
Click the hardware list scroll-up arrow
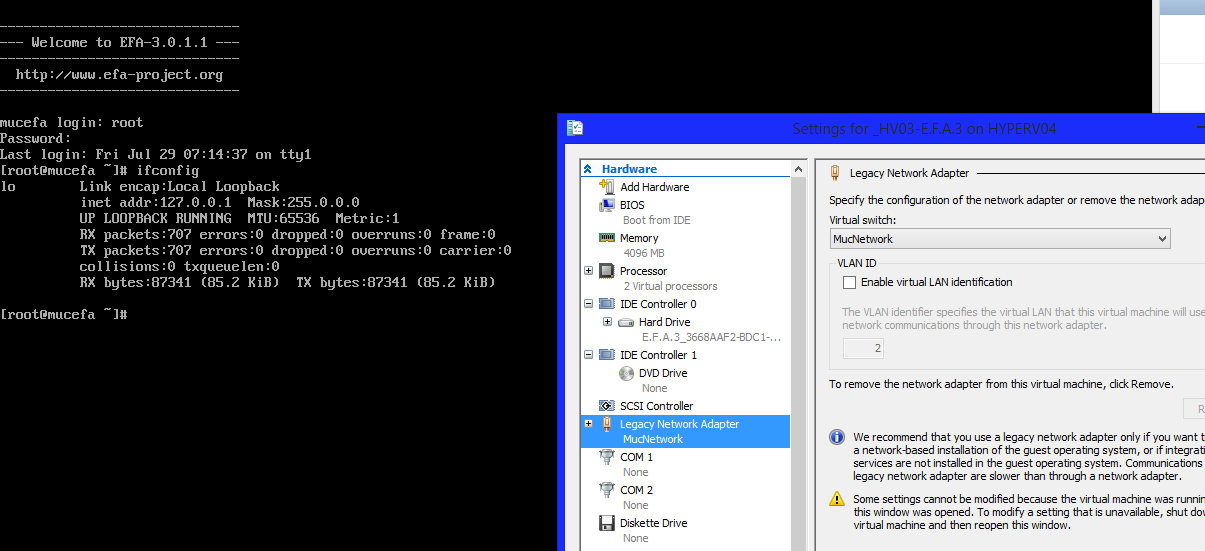click(798, 170)
